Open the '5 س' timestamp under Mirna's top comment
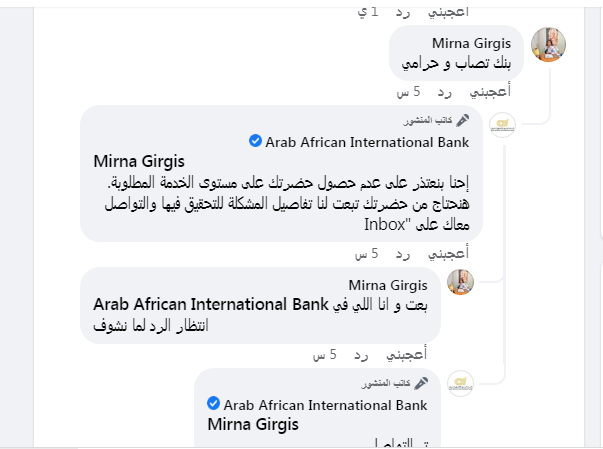Image resolution: width=603 pixels, height=449 pixels. coord(406,92)
